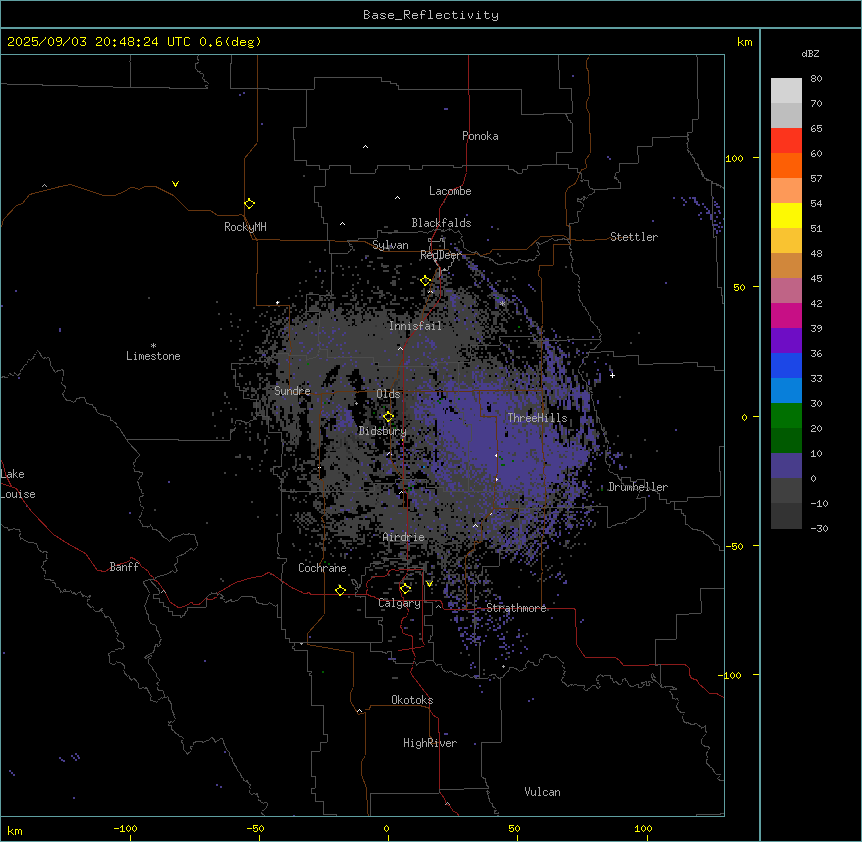Select the Olds label
This screenshot has width=862, height=842.
(x=388, y=394)
